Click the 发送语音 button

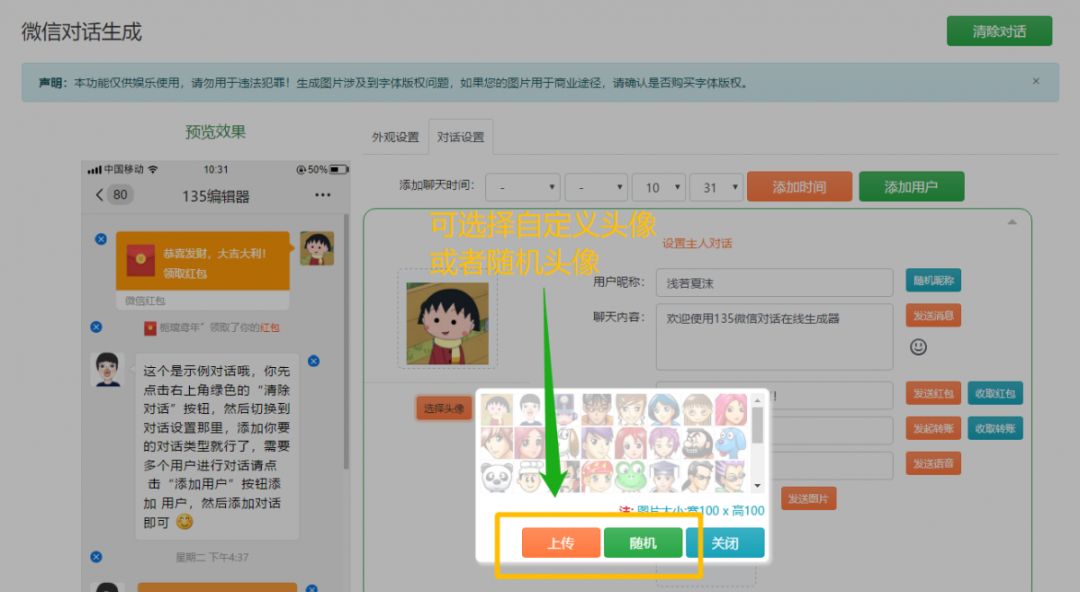(x=933, y=464)
